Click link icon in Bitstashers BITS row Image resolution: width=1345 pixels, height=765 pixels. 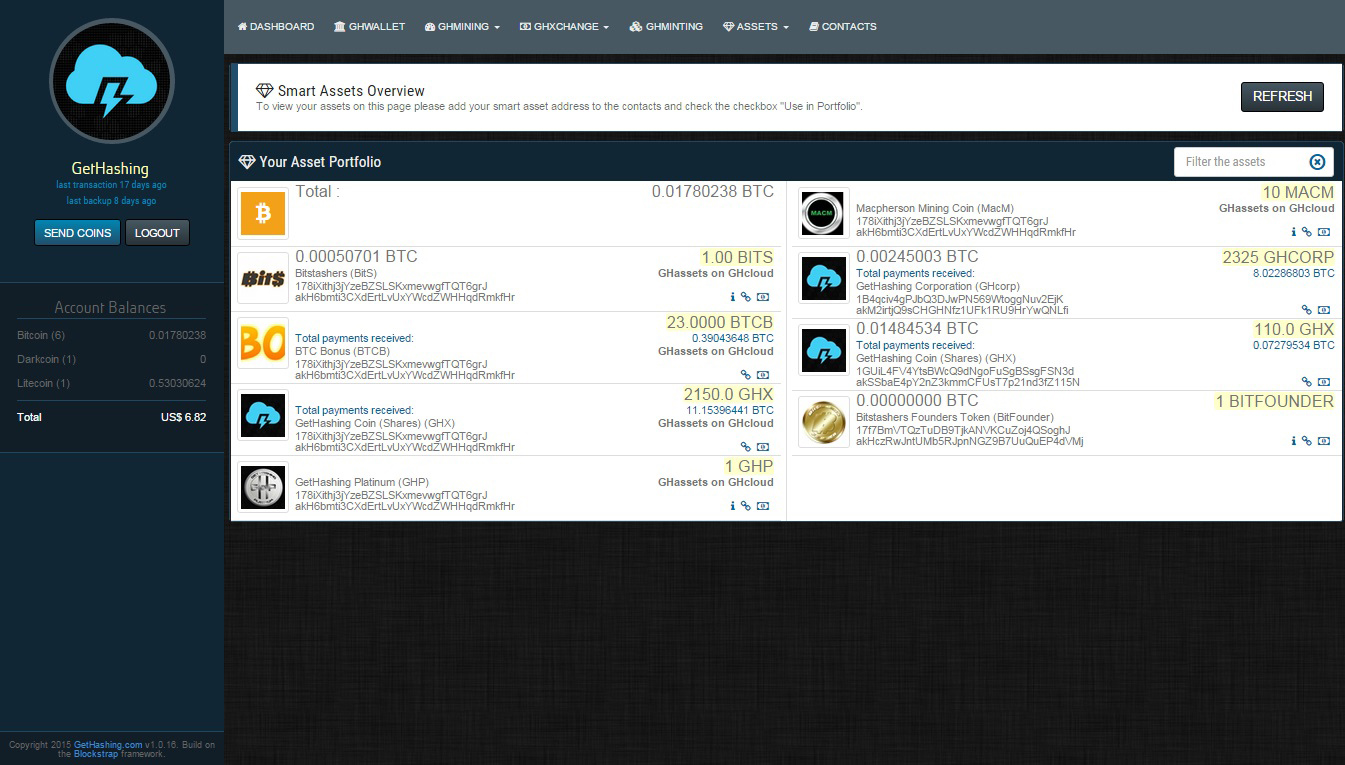745,297
